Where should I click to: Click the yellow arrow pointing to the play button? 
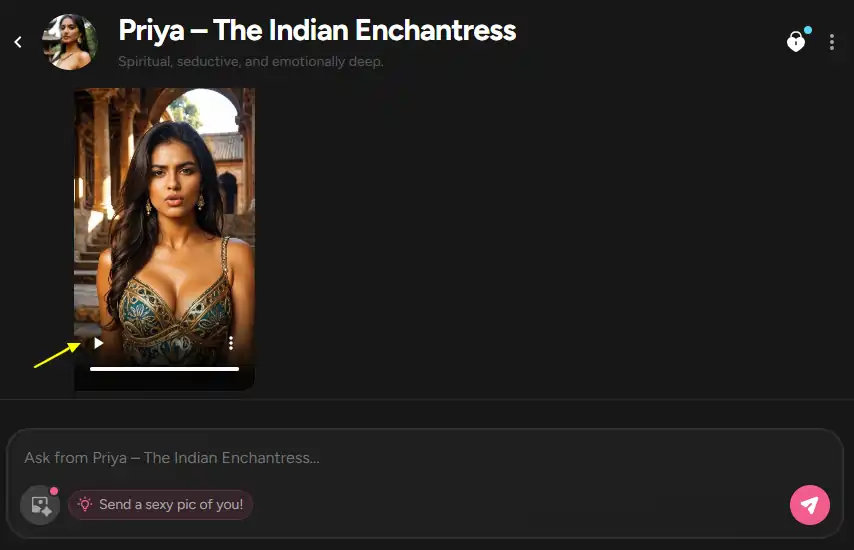(x=58, y=355)
